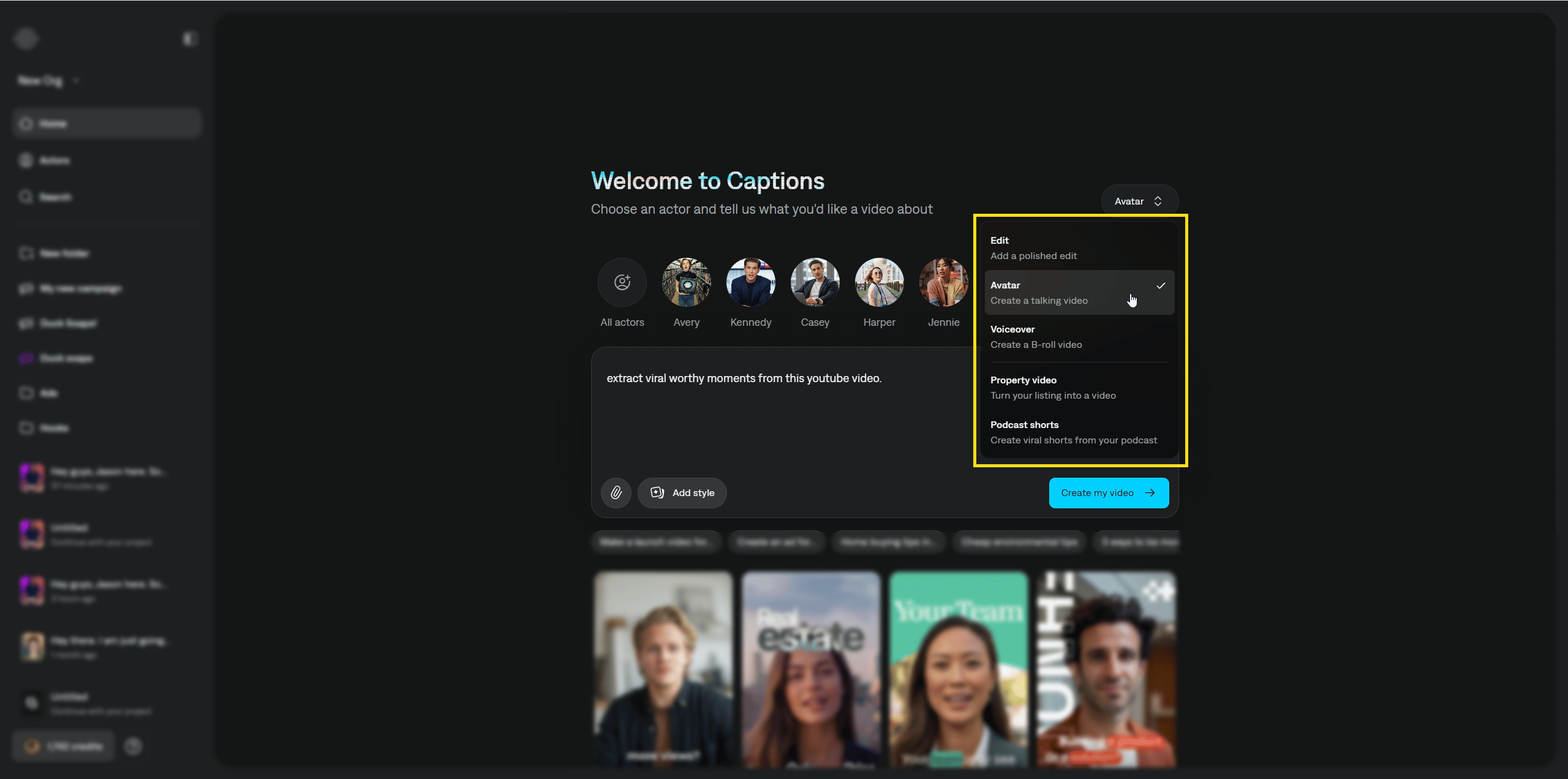Click New folder in sidebar
1568x779 pixels.
tap(107, 254)
